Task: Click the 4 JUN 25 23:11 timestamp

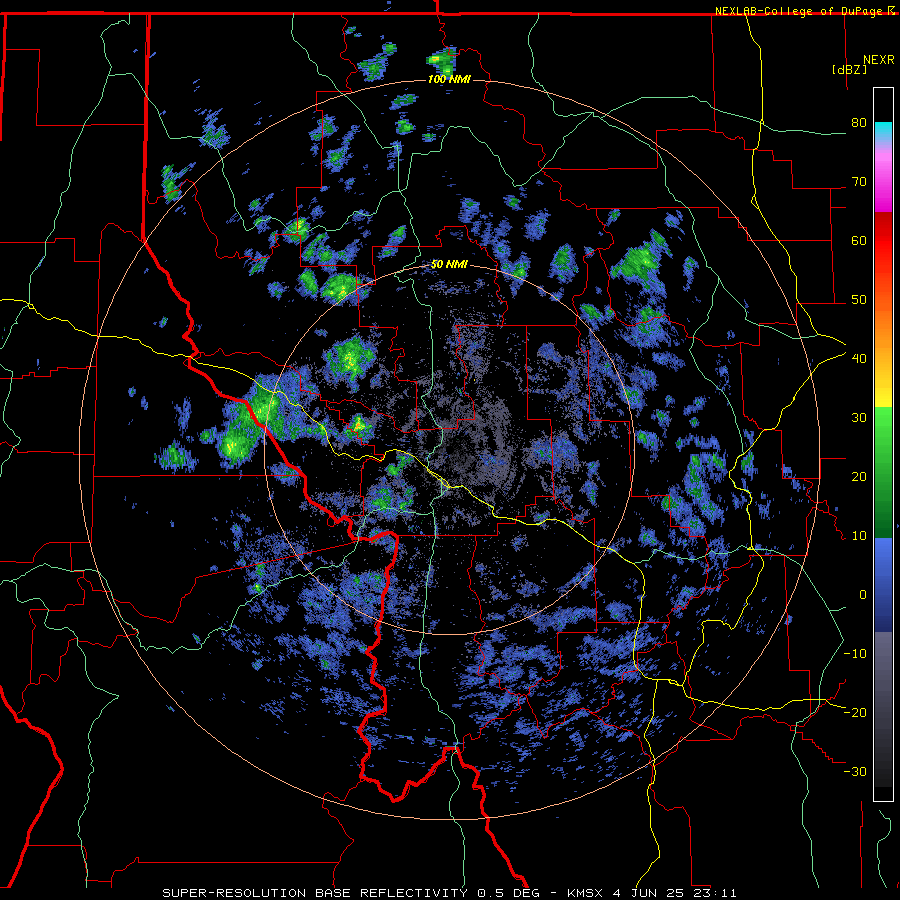Action: pos(676,893)
